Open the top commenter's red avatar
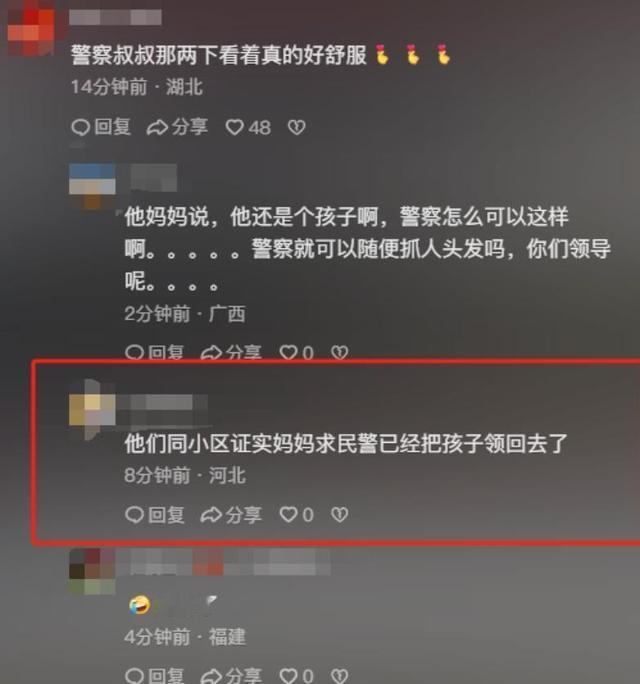This screenshot has width=640, height=684. pyautogui.click(x=31, y=31)
